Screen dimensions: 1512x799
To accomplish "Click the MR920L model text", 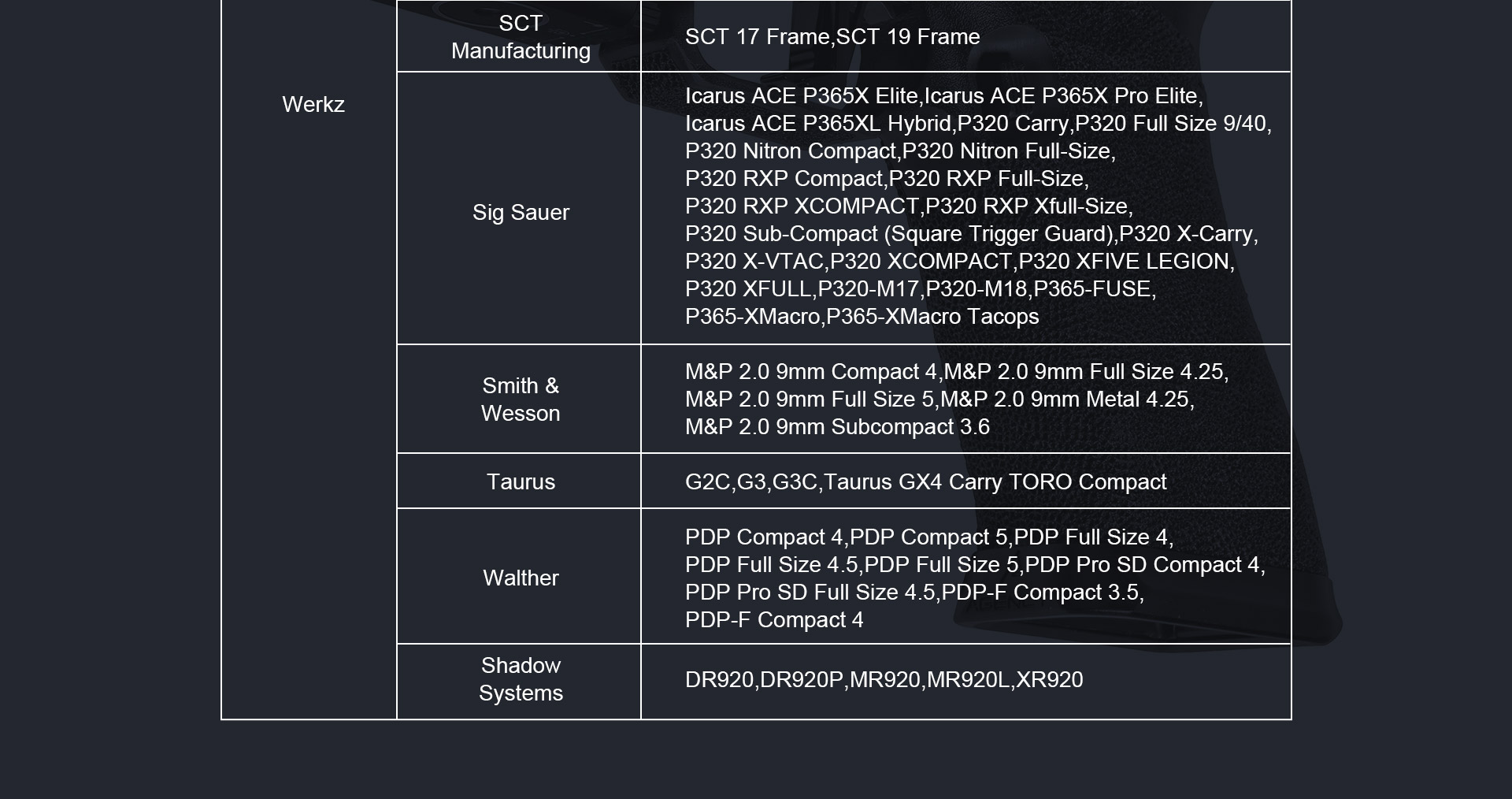I will click(x=968, y=680).
